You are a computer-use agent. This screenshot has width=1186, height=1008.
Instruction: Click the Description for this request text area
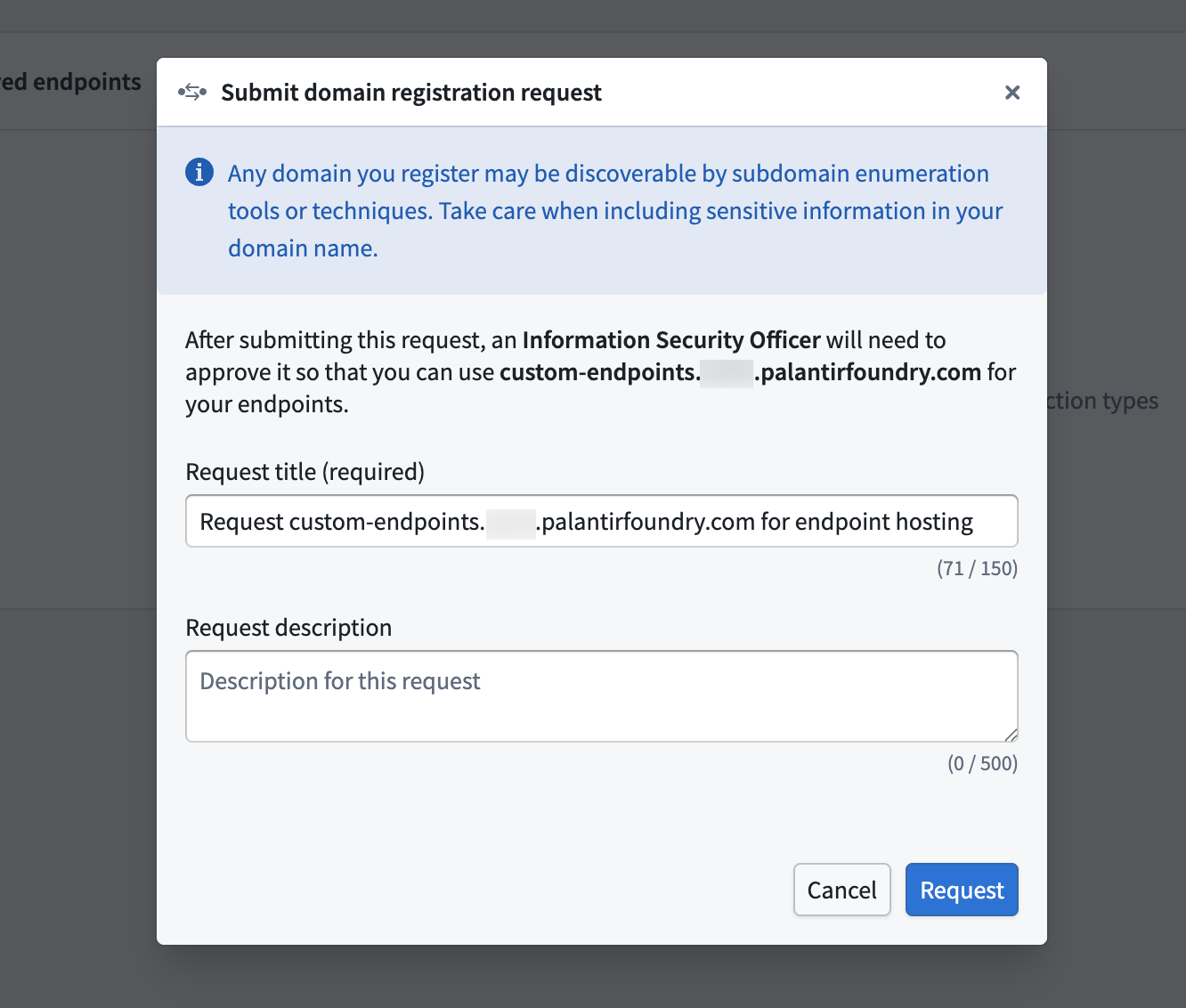[x=601, y=696]
